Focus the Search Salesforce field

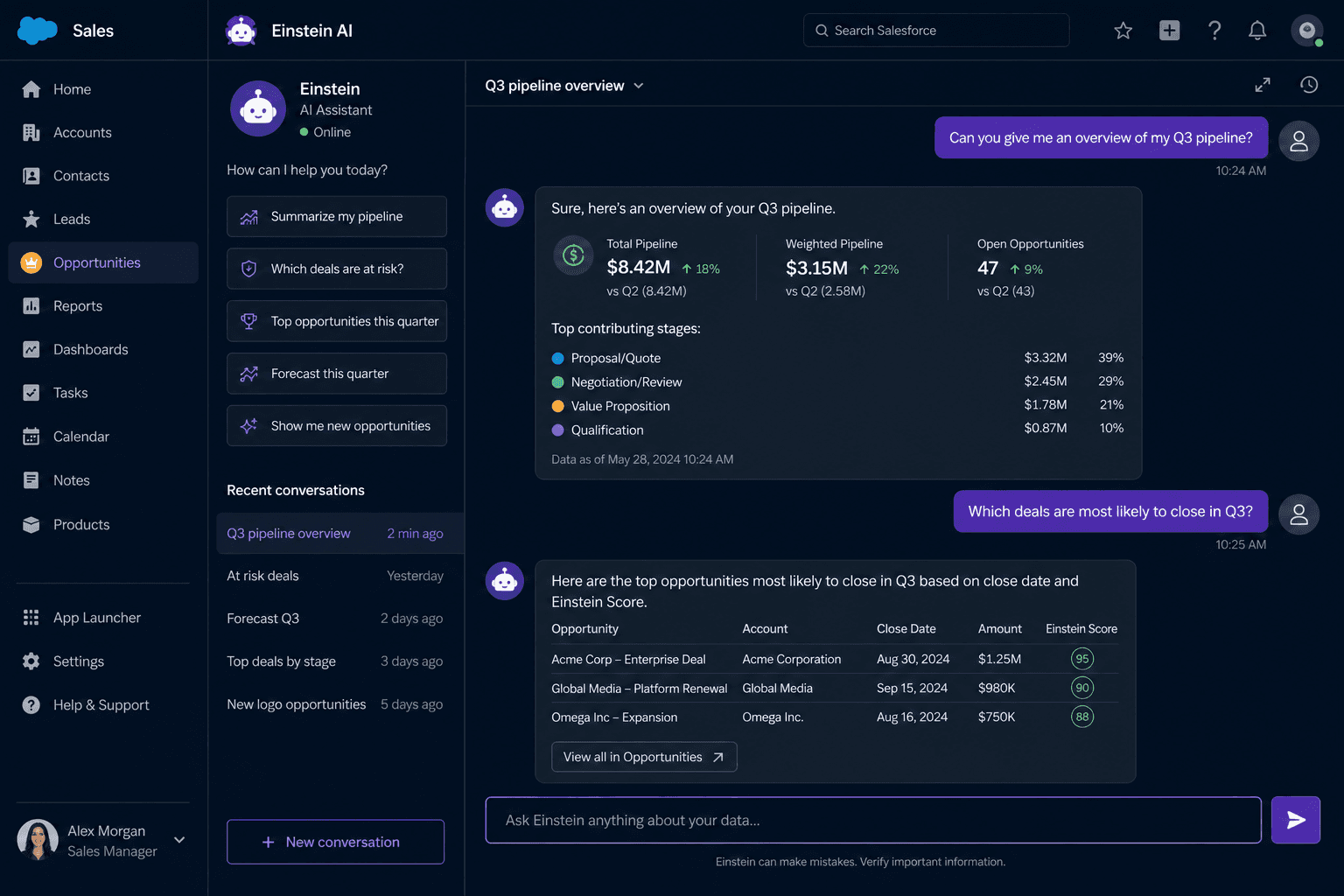pyautogui.click(x=936, y=31)
